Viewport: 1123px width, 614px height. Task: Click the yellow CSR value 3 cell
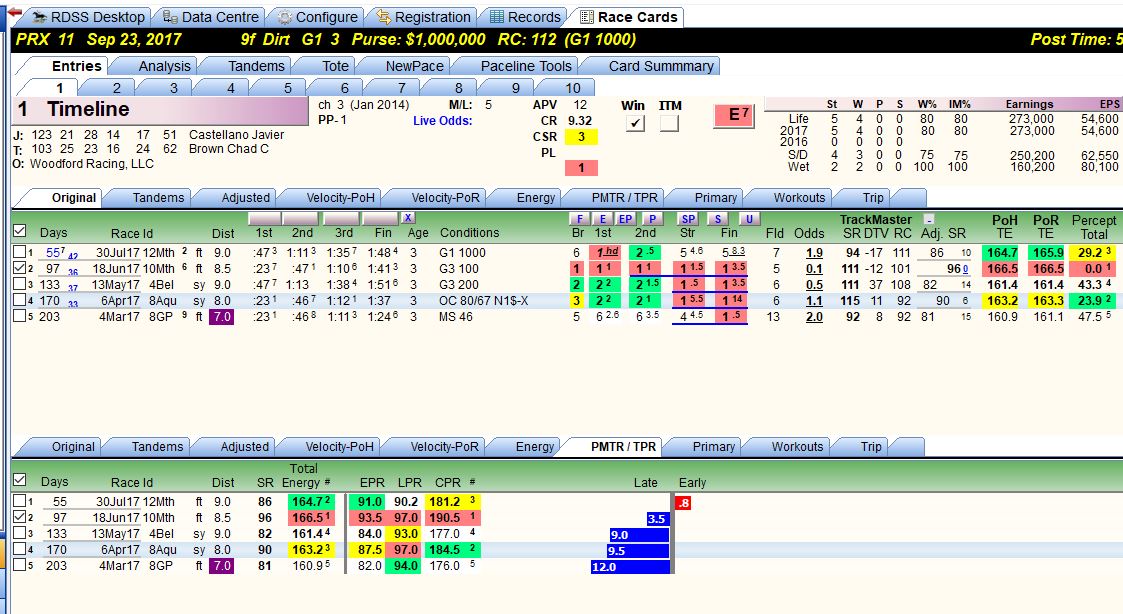581,137
